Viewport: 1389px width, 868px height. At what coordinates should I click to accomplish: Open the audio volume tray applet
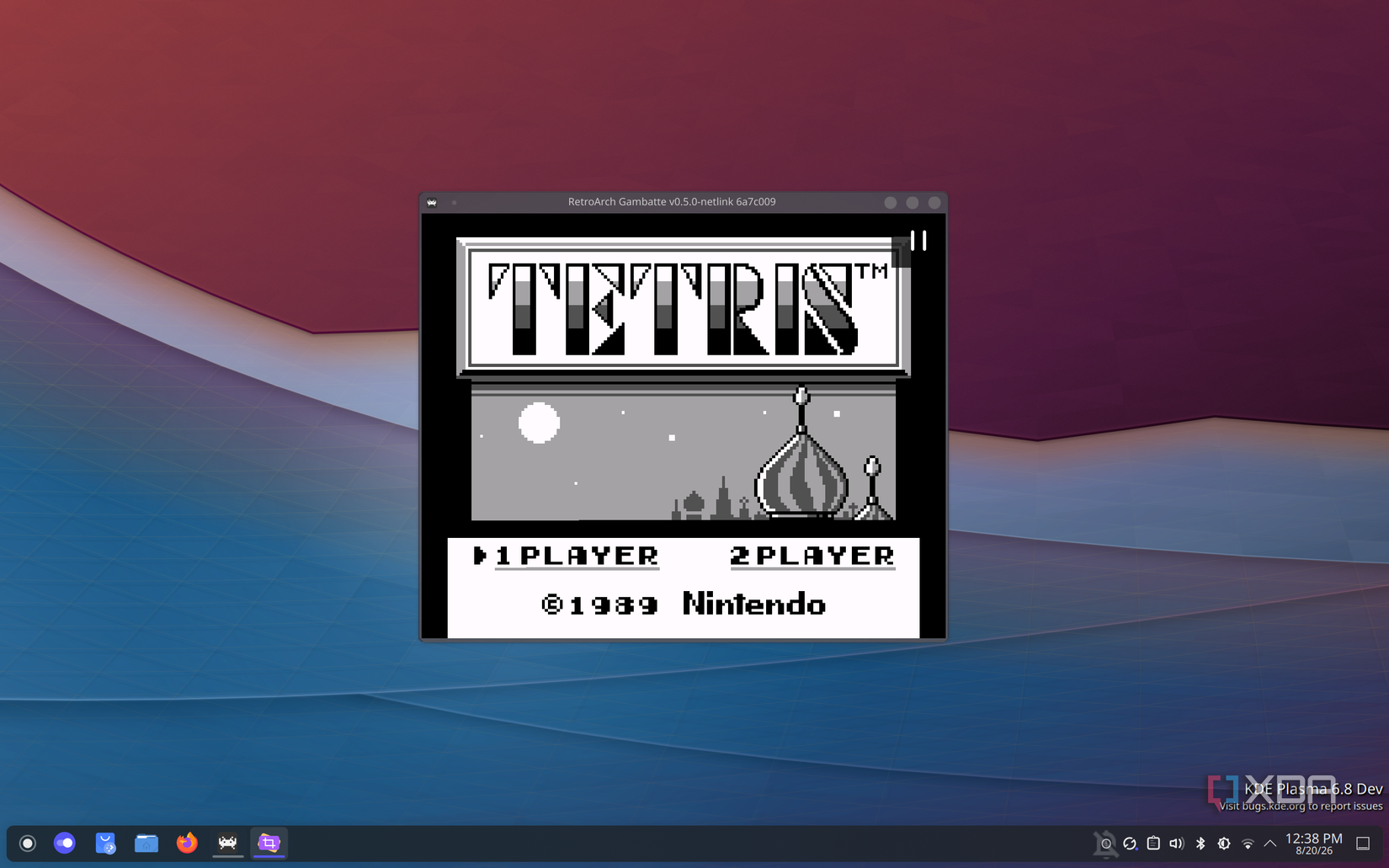click(x=1177, y=844)
